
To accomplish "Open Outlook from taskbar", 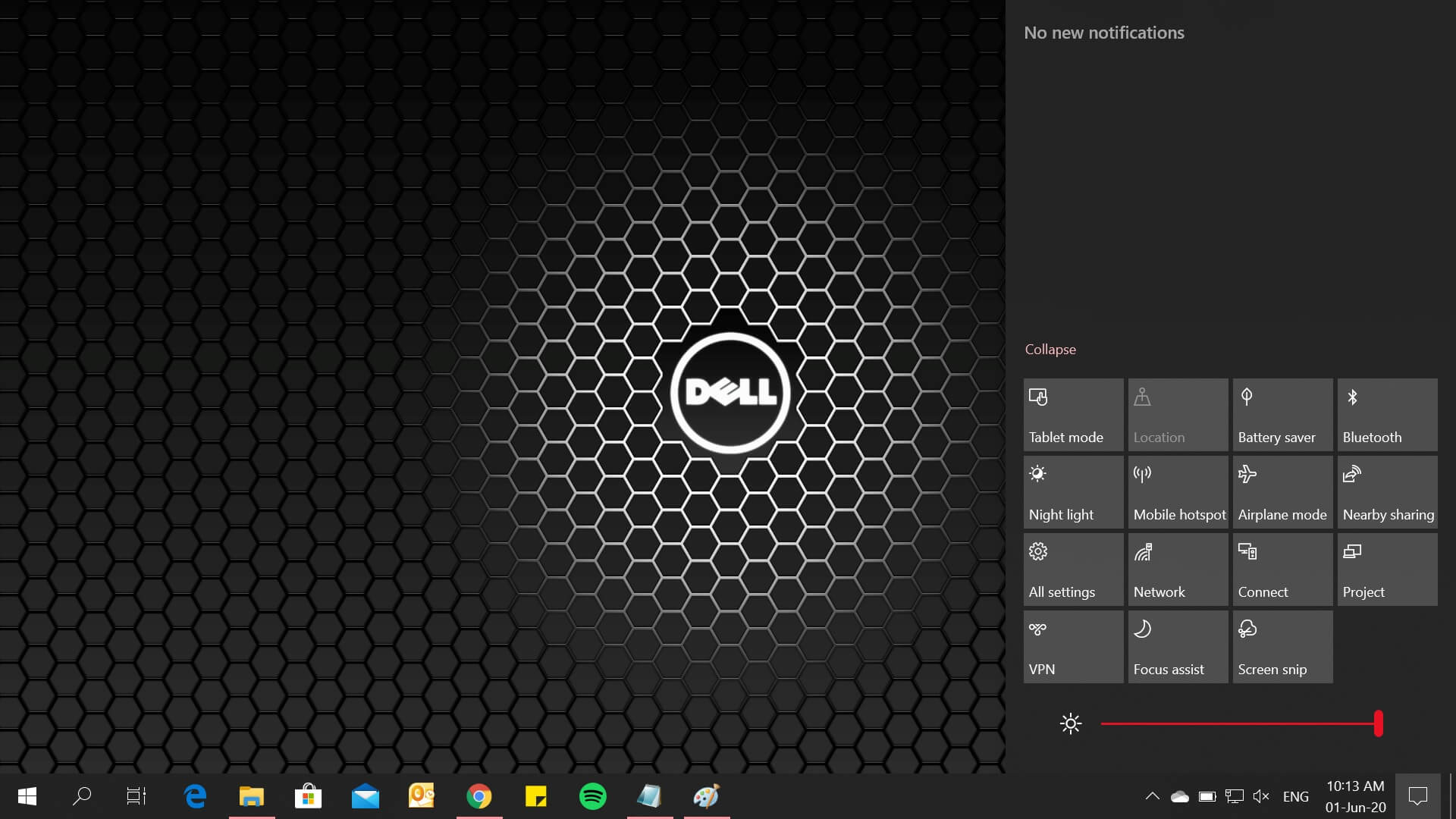I will (422, 796).
